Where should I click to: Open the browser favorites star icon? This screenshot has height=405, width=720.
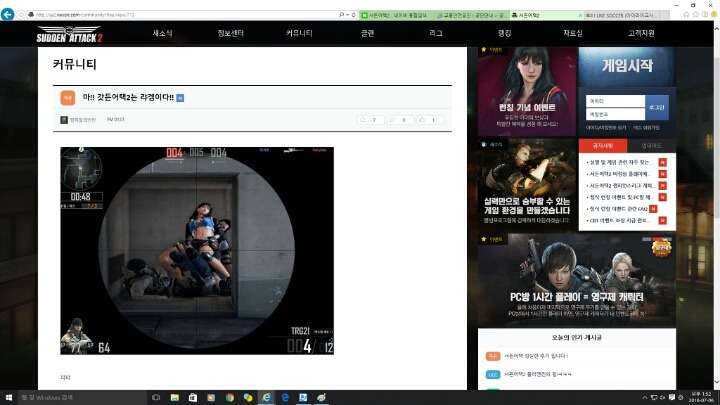point(696,15)
